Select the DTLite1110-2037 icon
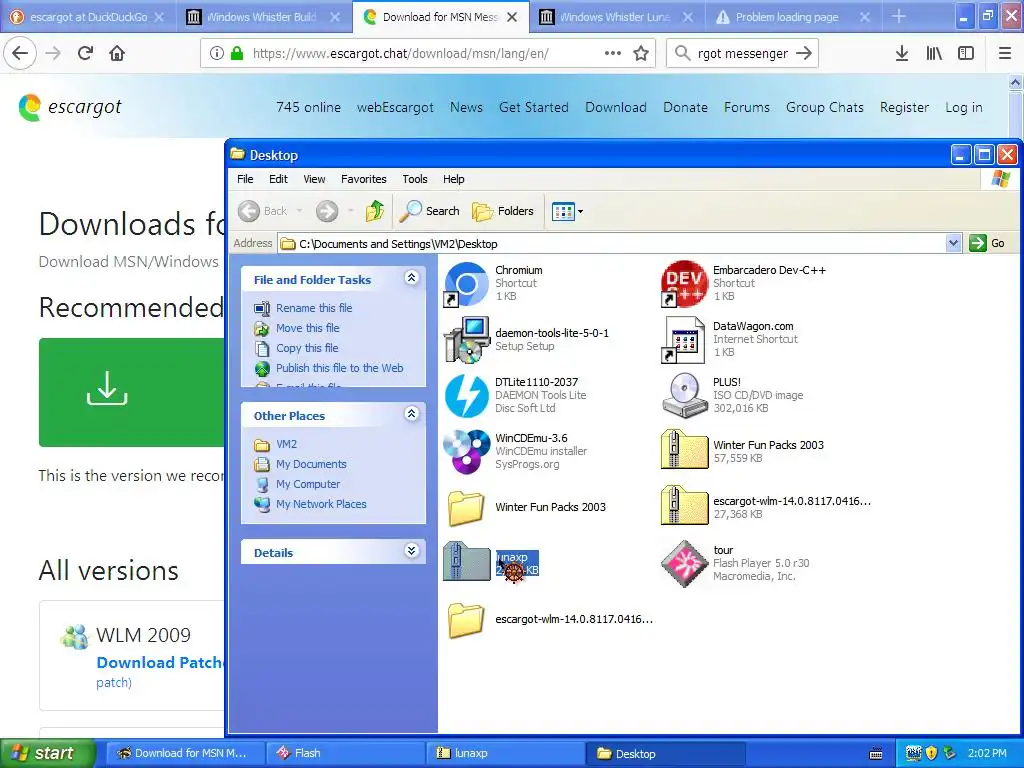This screenshot has width=1024, height=768. pos(466,396)
